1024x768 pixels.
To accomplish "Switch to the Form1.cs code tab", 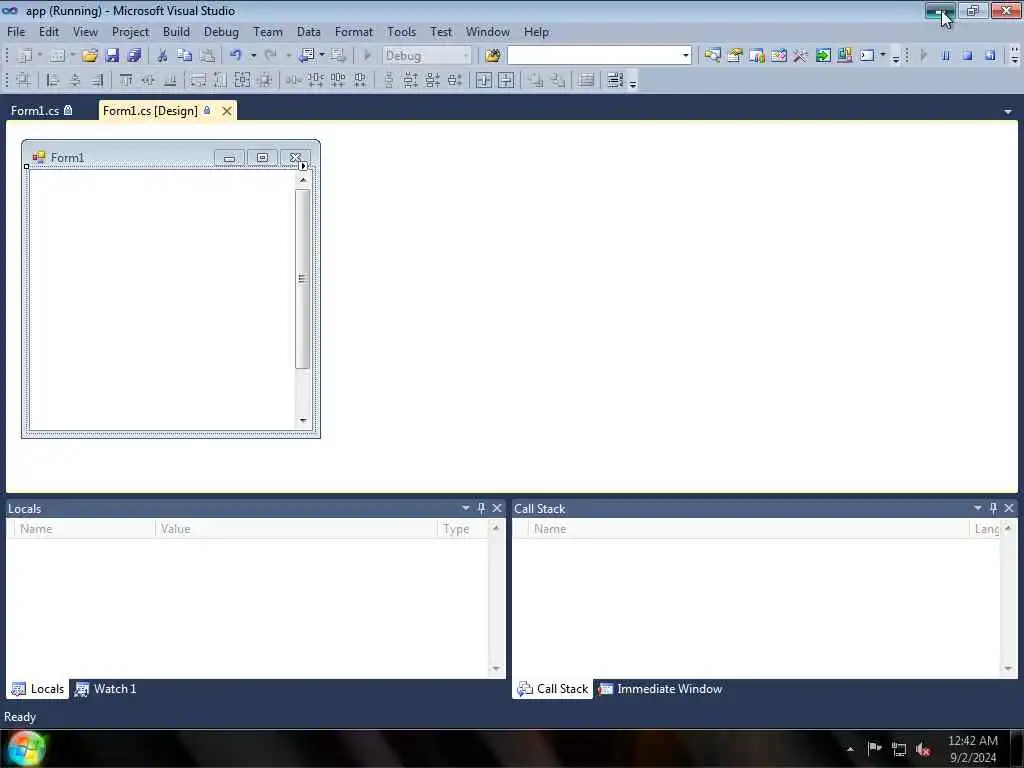I will click(41, 110).
